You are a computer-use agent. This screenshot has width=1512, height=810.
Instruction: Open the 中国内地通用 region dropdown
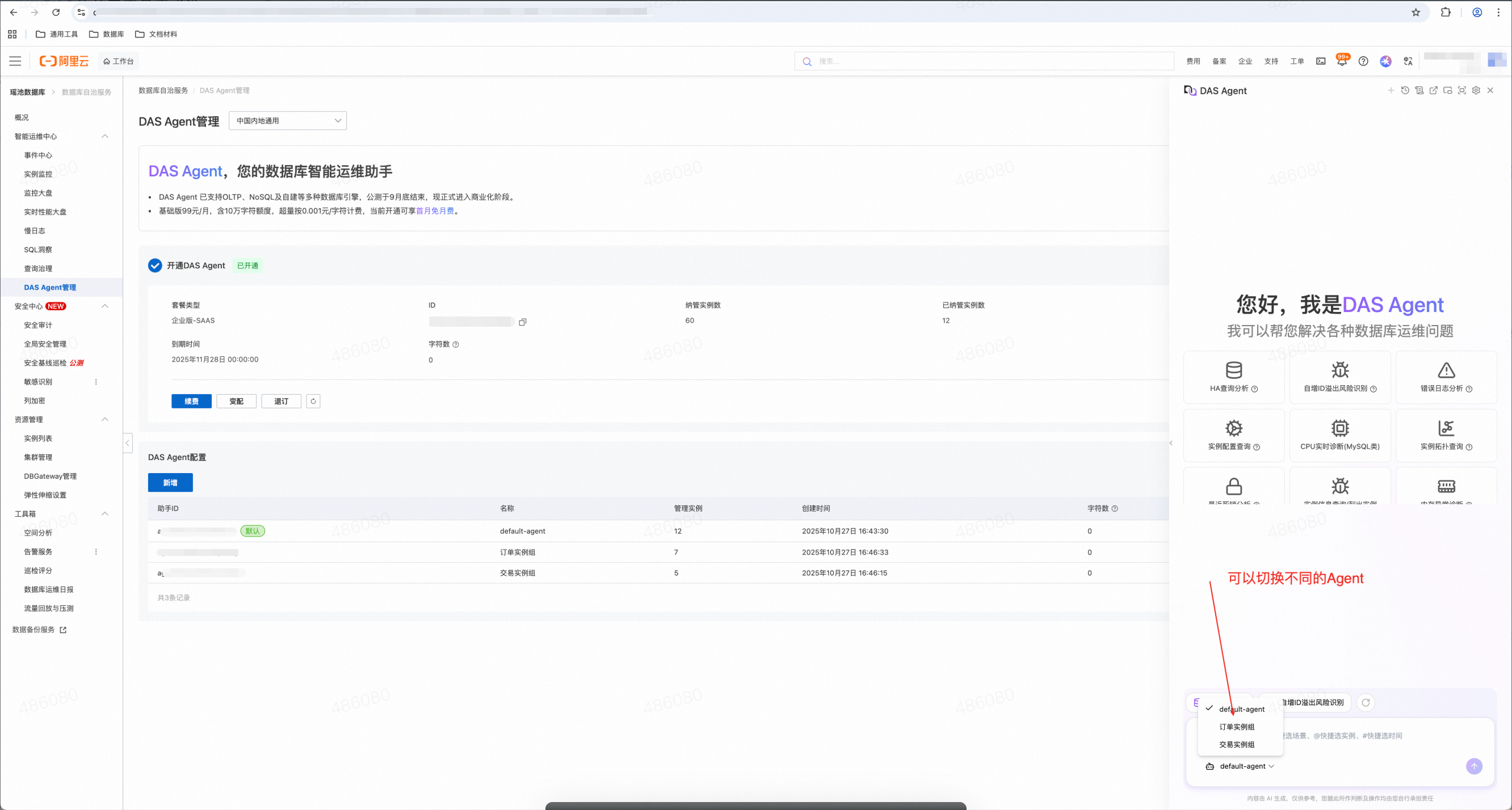pos(288,121)
